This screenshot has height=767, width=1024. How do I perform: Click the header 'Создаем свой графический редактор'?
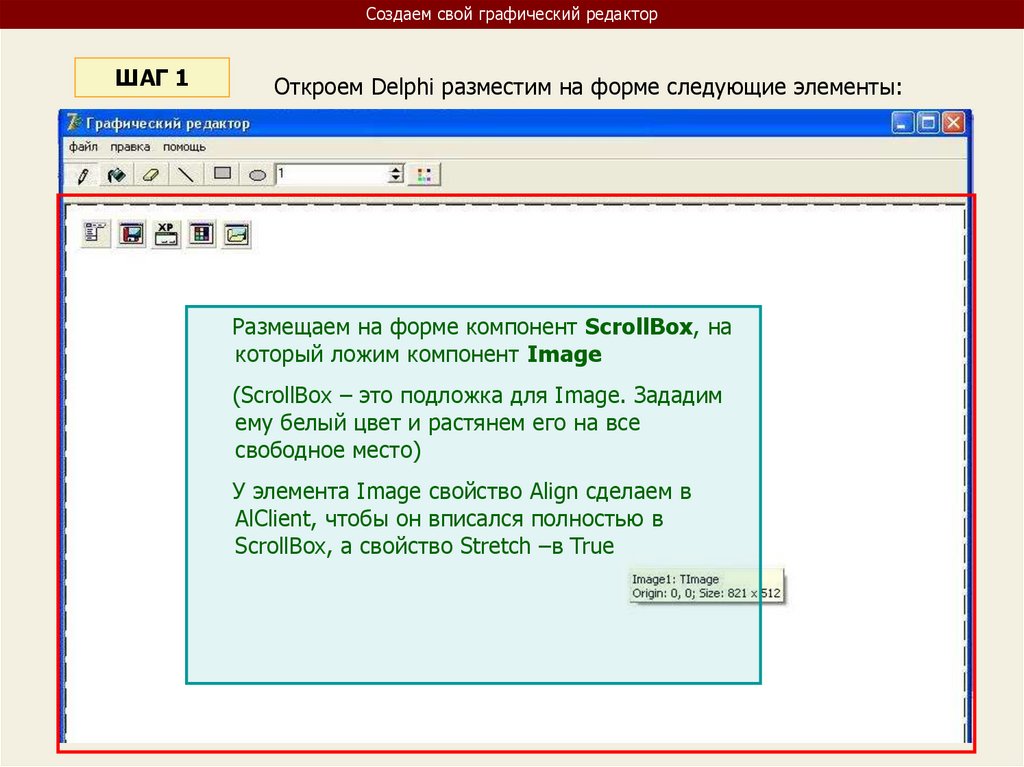[x=511, y=14]
